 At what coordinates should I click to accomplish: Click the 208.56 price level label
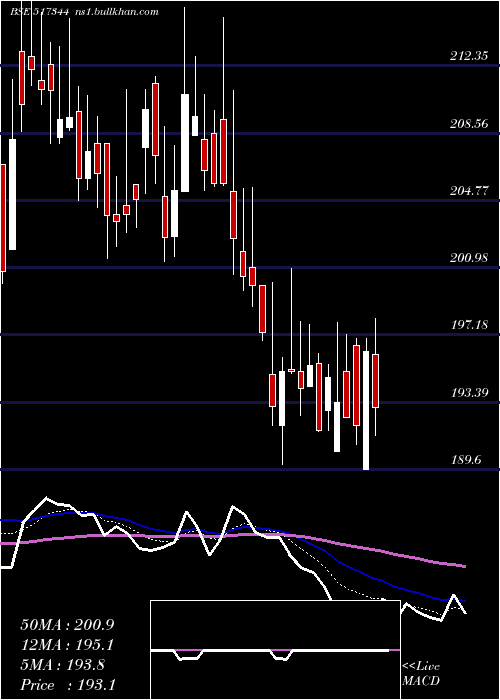(x=469, y=124)
